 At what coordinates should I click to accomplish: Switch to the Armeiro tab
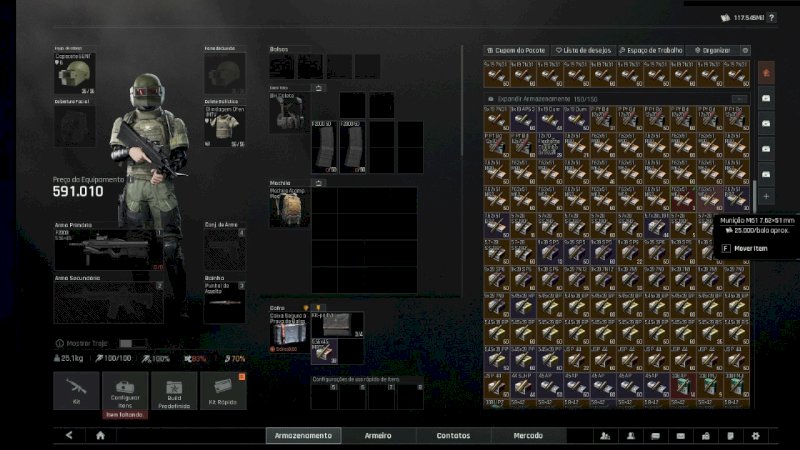(377, 436)
